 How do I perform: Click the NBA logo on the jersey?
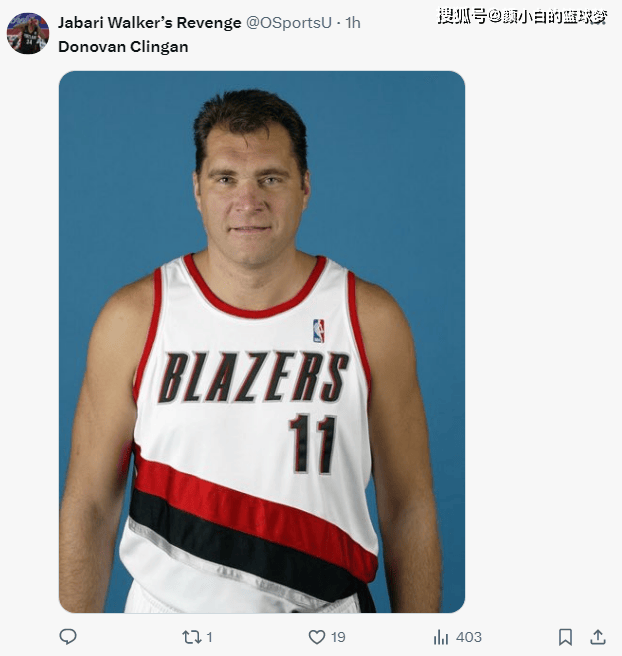tap(318, 331)
